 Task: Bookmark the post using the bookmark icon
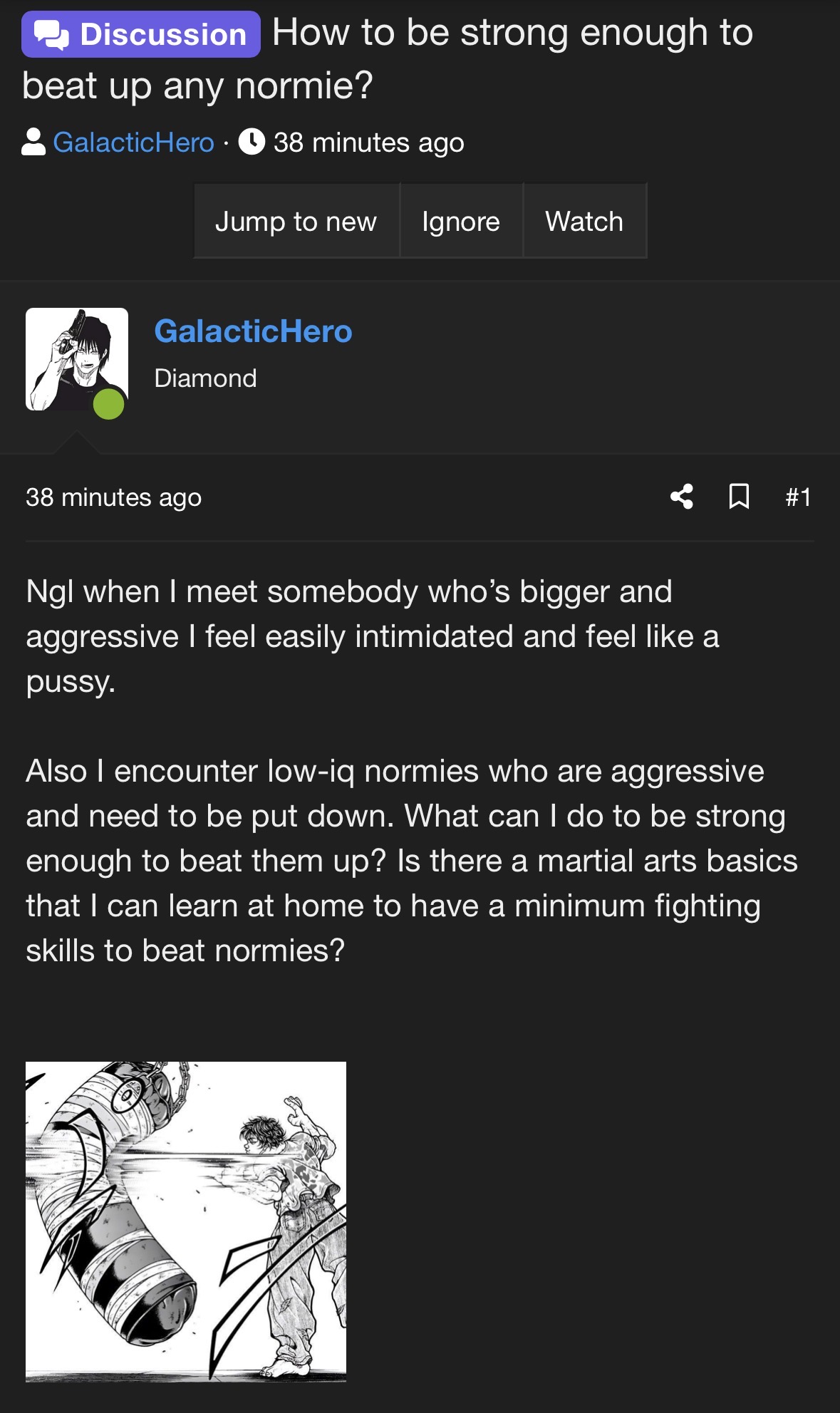739,497
